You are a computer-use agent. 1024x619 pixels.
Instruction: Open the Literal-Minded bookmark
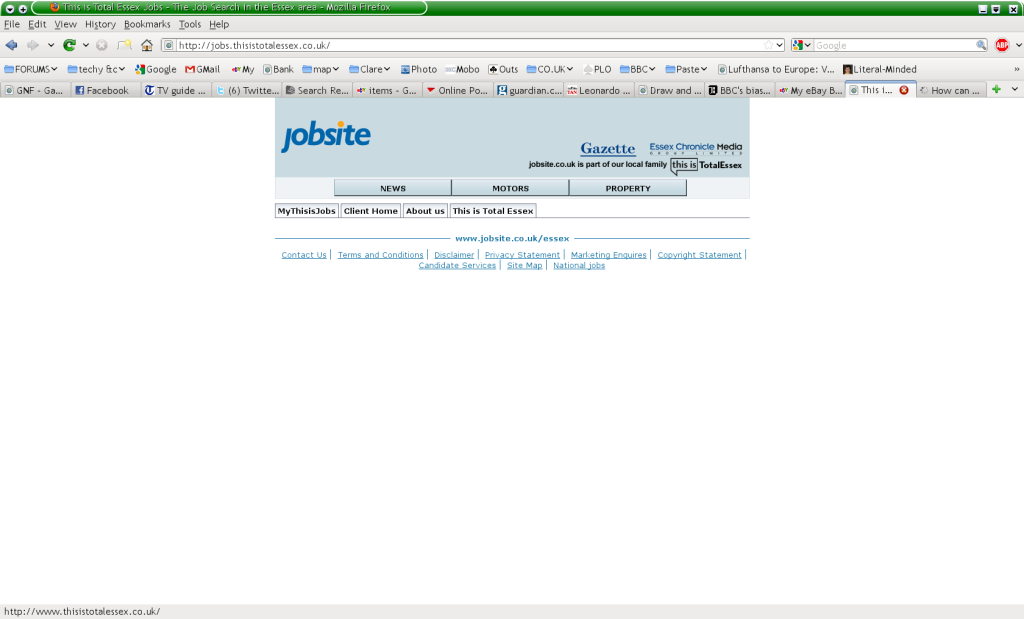[880, 69]
